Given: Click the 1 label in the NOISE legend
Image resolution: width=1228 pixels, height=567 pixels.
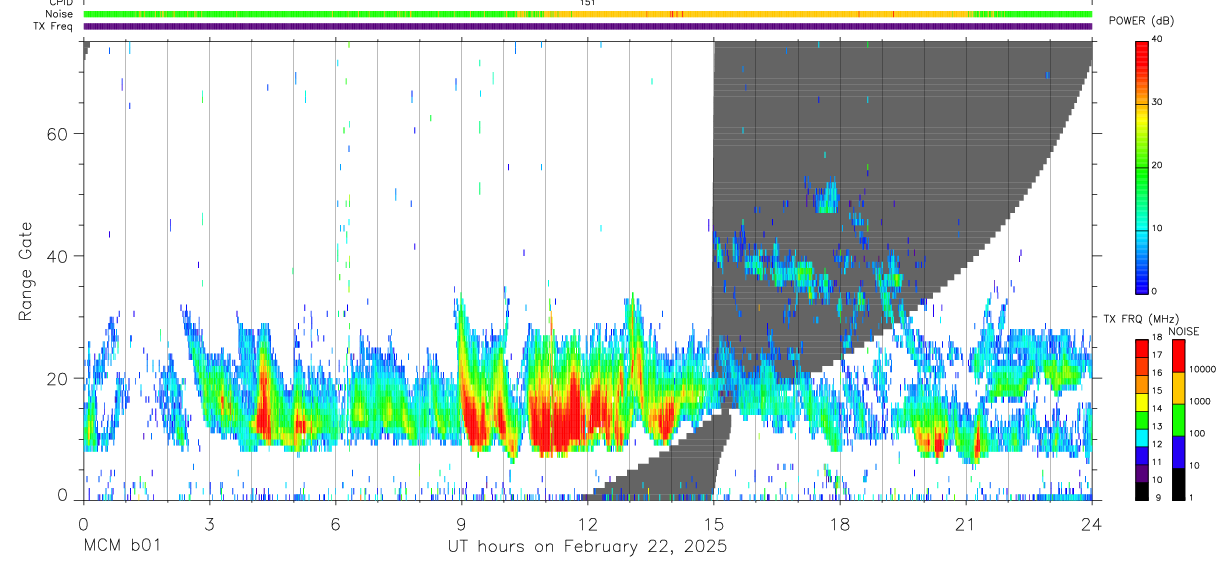Looking at the screenshot, I should [1189, 497].
